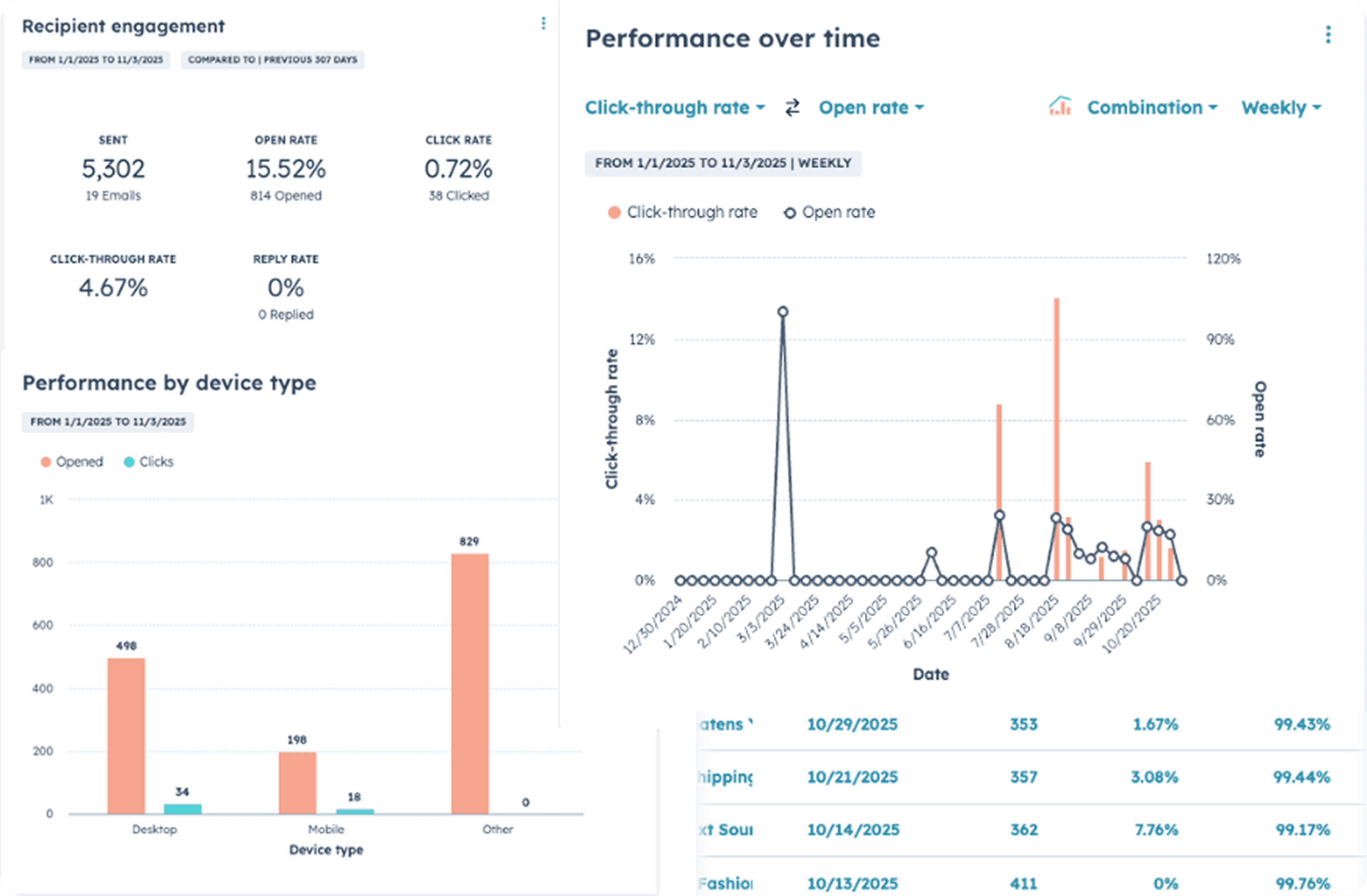Click the tallest open rate peak point
The image size is (1367, 896).
(x=783, y=312)
